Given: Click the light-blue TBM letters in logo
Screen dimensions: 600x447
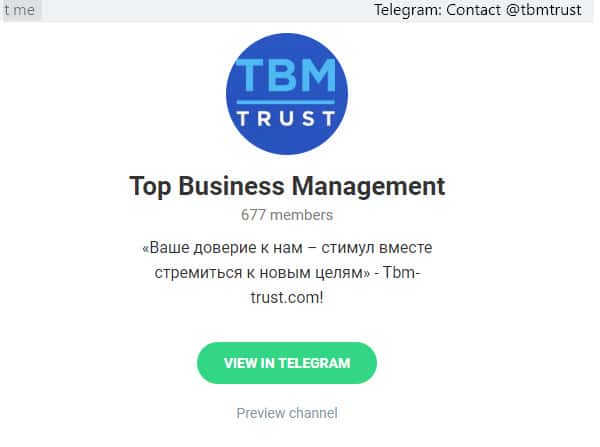Looking at the screenshot, I should [x=285, y=75].
